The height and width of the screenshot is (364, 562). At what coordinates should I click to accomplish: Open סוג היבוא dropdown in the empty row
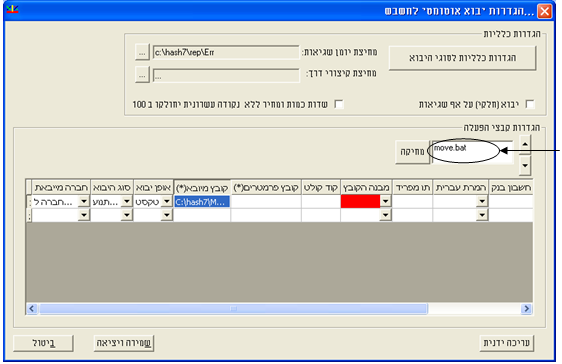(127, 215)
